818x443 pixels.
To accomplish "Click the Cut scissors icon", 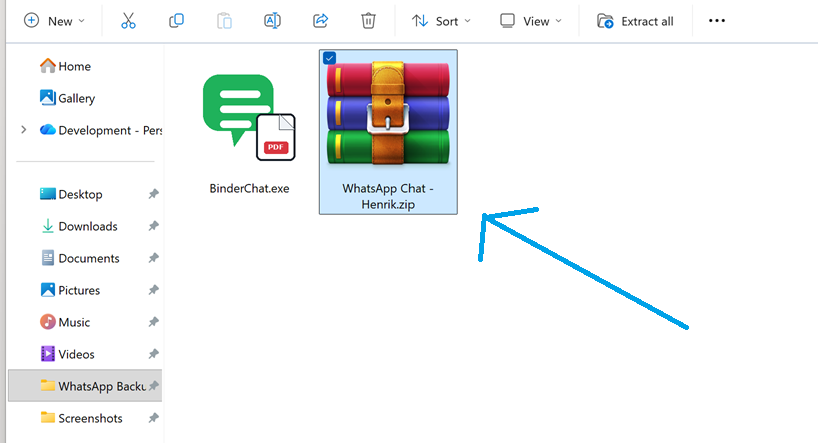I will point(128,21).
